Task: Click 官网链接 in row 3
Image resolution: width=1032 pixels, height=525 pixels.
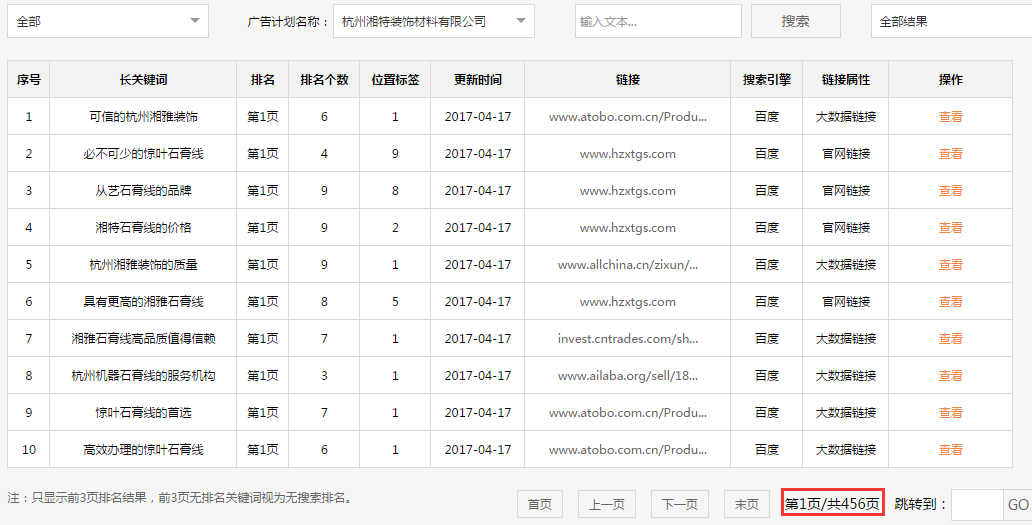Action: [846, 191]
